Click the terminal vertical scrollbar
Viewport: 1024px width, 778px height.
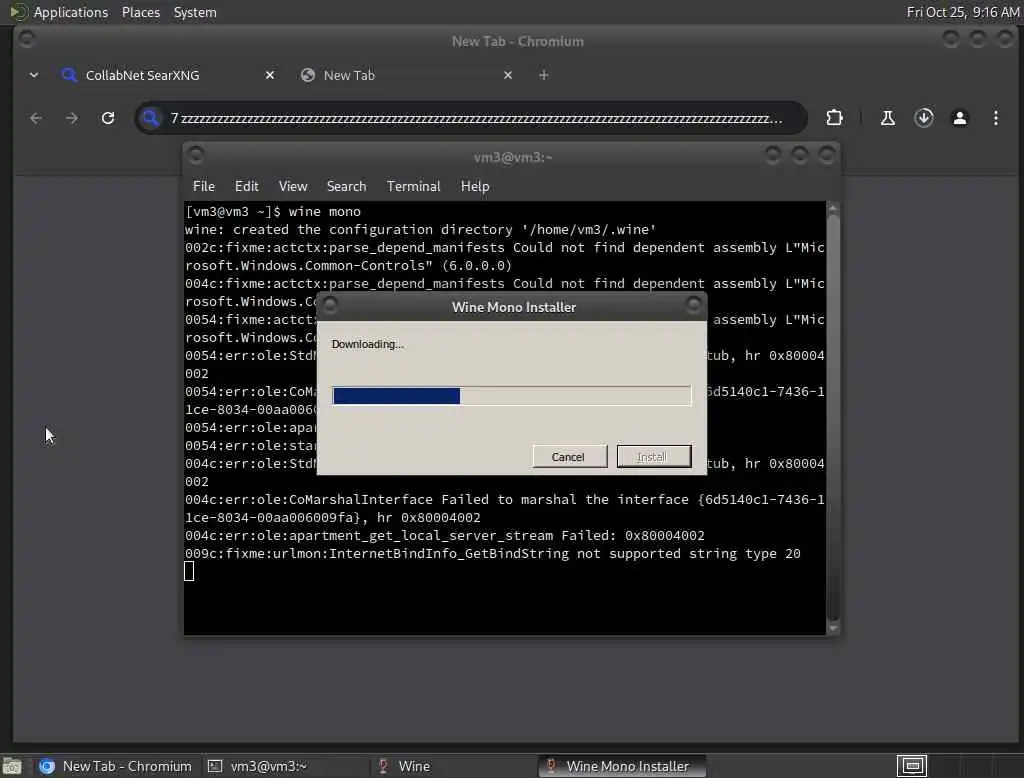tap(833, 418)
